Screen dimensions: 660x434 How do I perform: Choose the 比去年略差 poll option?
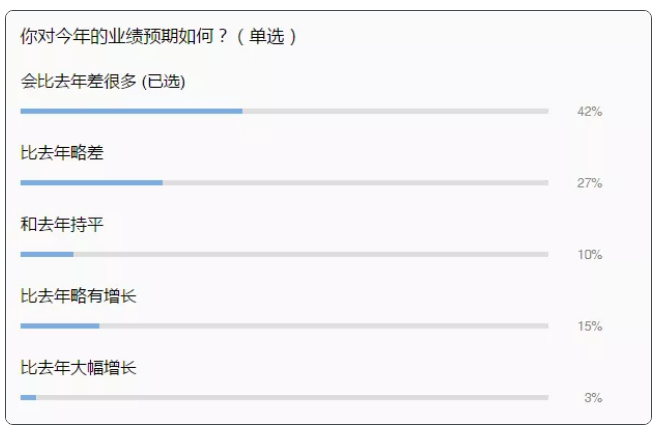click(x=62, y=153)
